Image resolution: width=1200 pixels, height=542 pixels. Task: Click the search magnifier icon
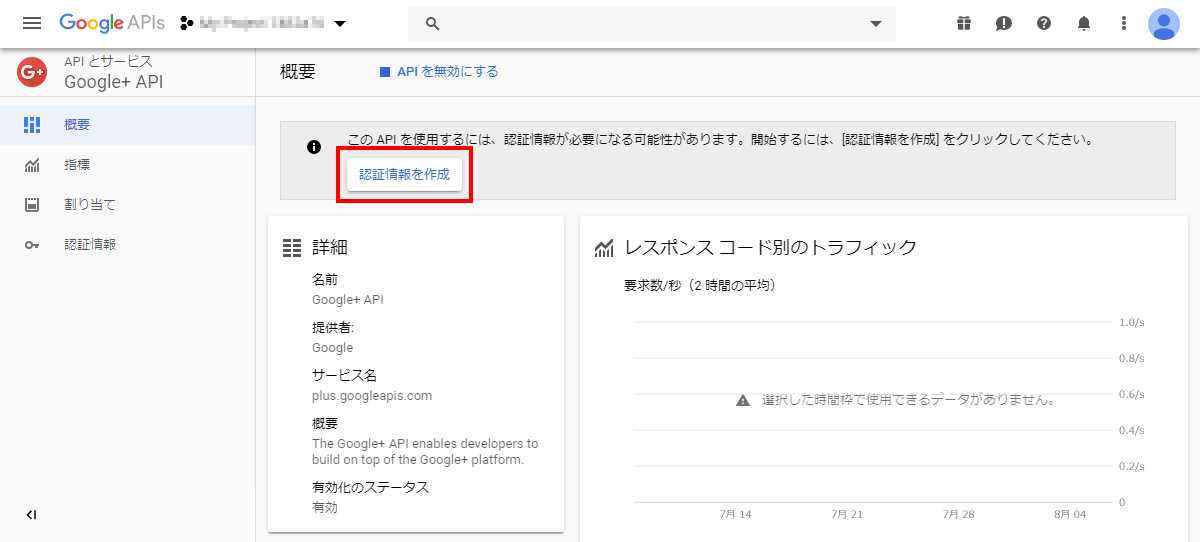pyautogui.click(x=433, y=24)
